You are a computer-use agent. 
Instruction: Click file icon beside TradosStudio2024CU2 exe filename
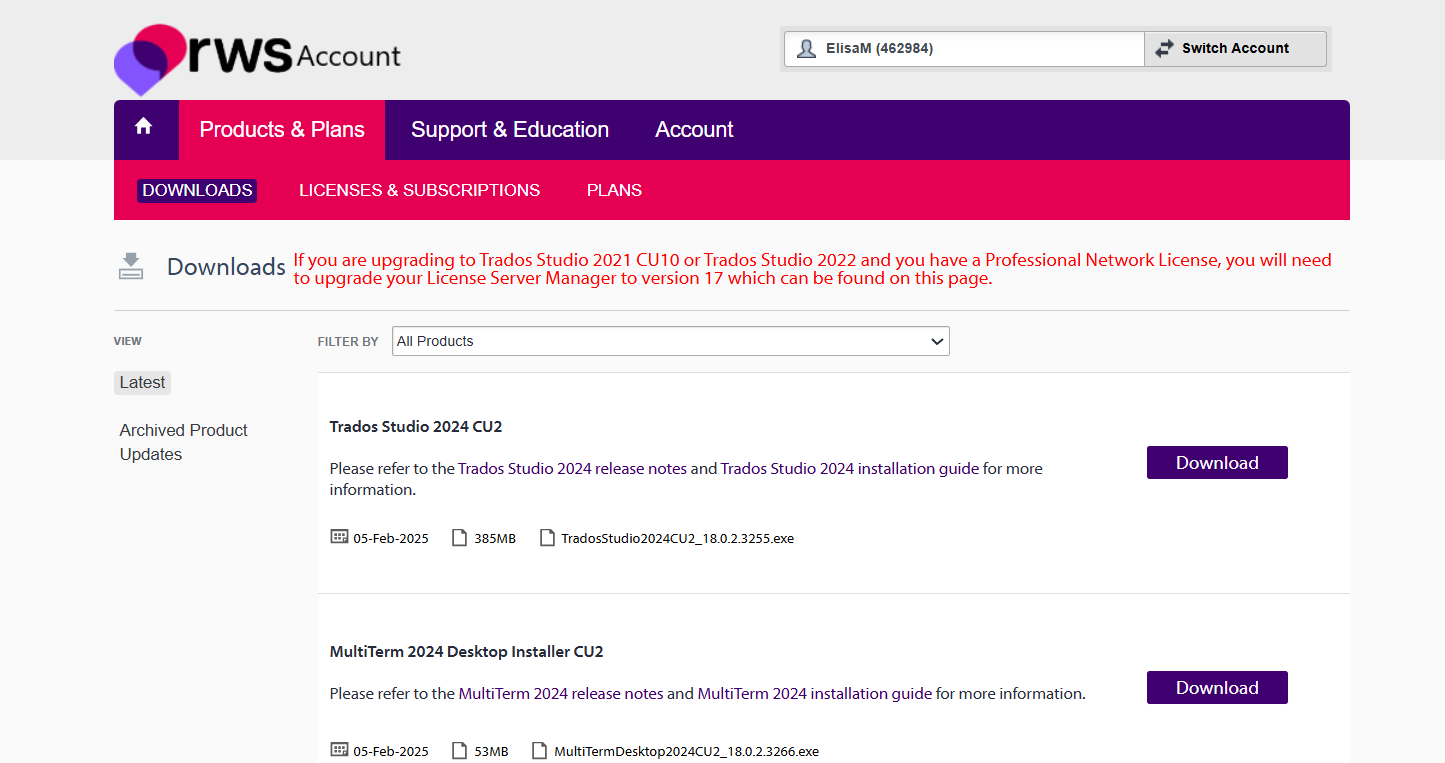547,538
